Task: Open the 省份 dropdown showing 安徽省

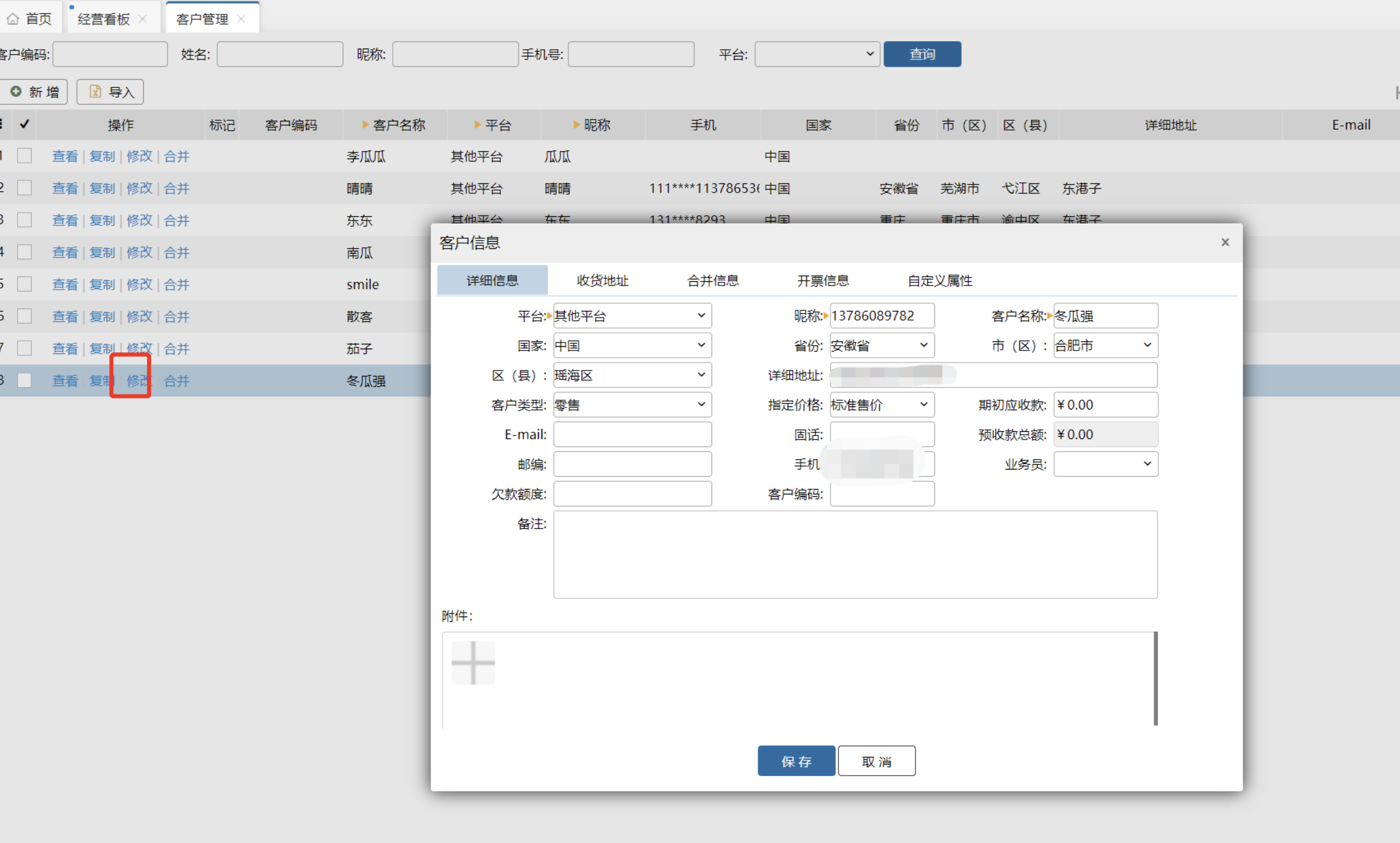Action: coord(882,345)
